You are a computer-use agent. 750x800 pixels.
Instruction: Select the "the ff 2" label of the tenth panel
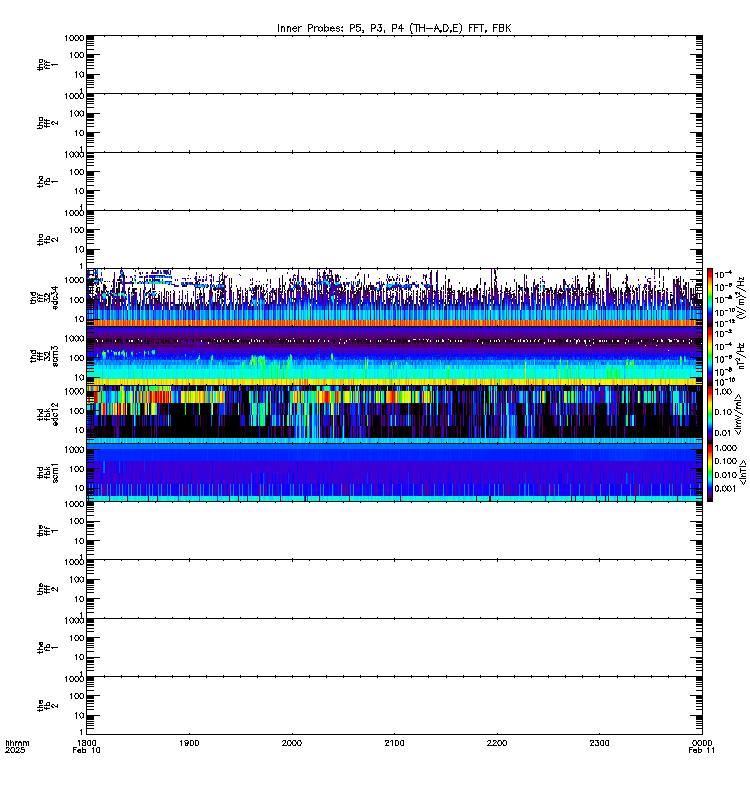(48, 589)
